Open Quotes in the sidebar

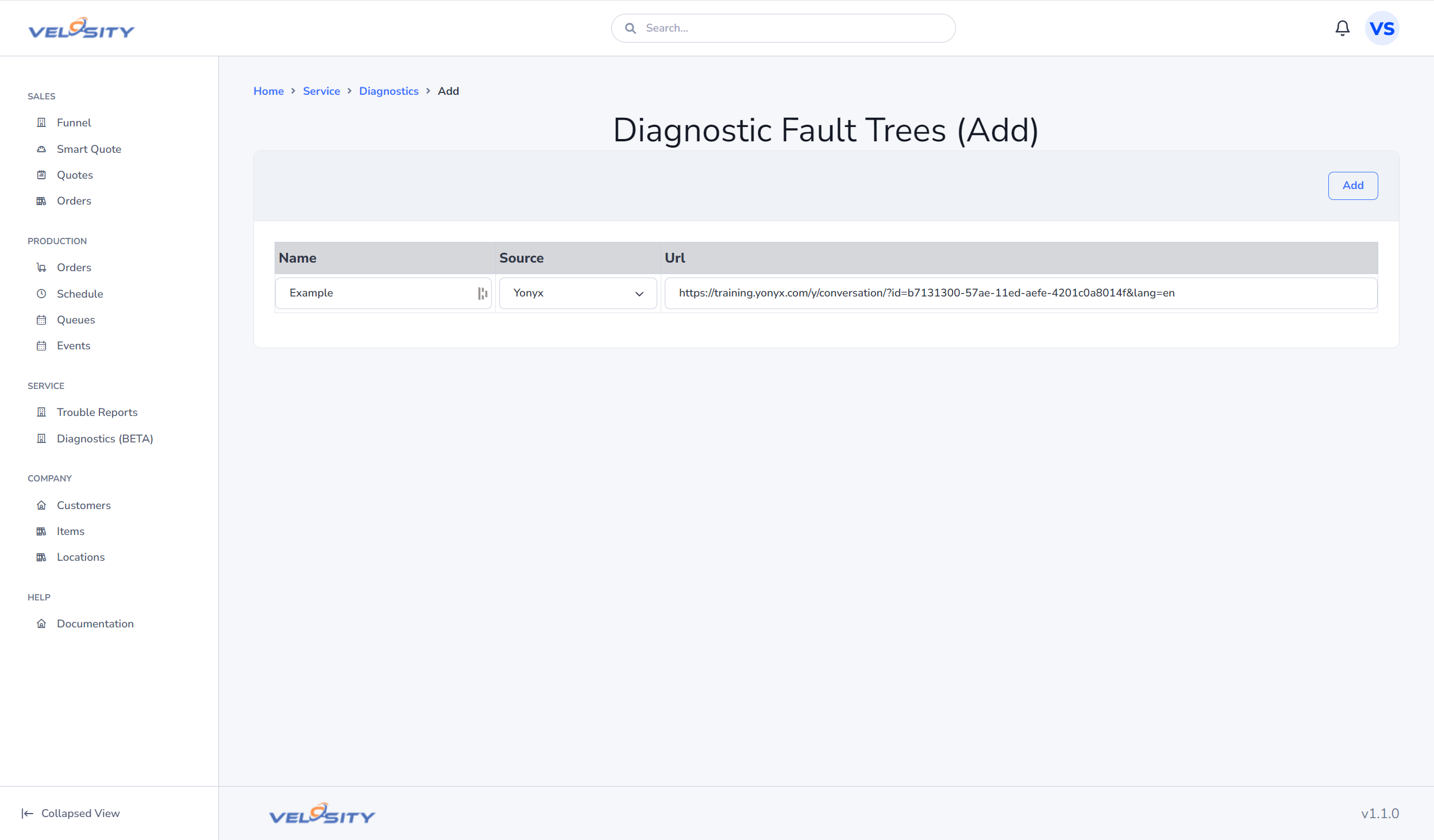tap(75, 175)
